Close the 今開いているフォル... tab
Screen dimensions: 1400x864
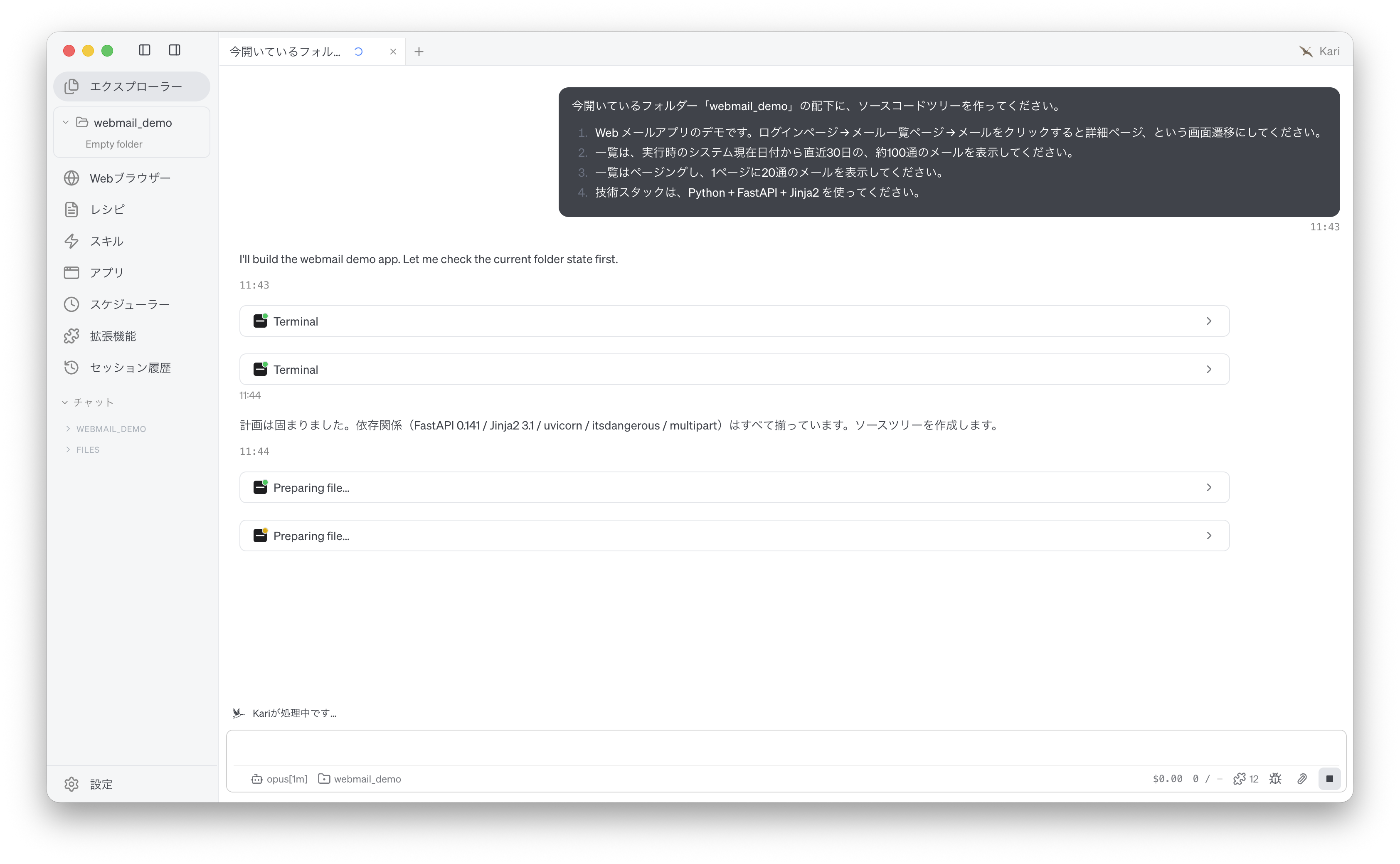393,52
